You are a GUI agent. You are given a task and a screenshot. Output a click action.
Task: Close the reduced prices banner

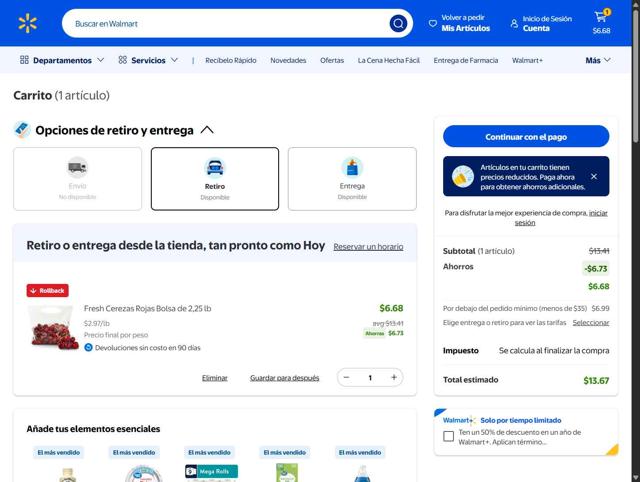tap(593, 176)
